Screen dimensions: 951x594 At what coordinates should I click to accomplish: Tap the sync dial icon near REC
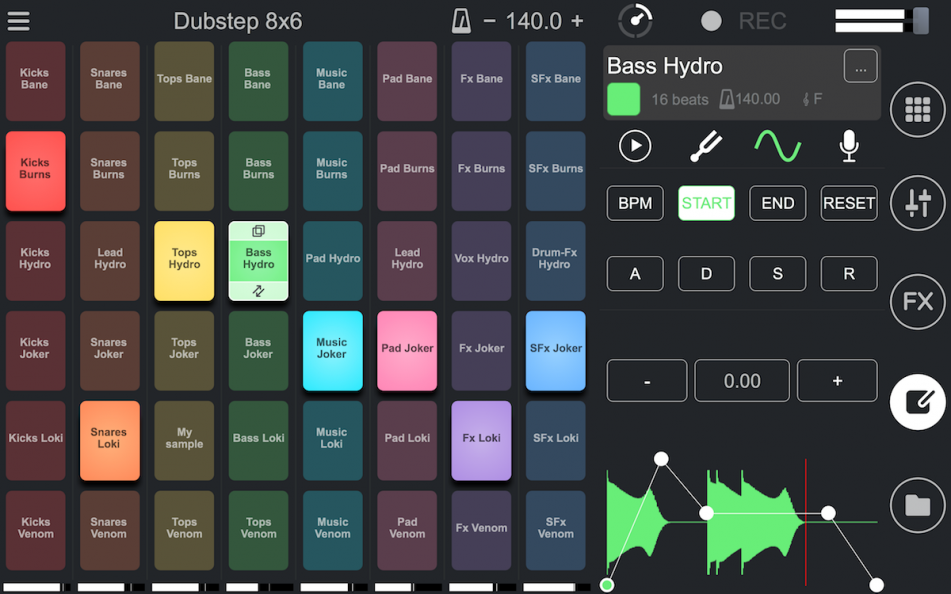pos(637,20)
